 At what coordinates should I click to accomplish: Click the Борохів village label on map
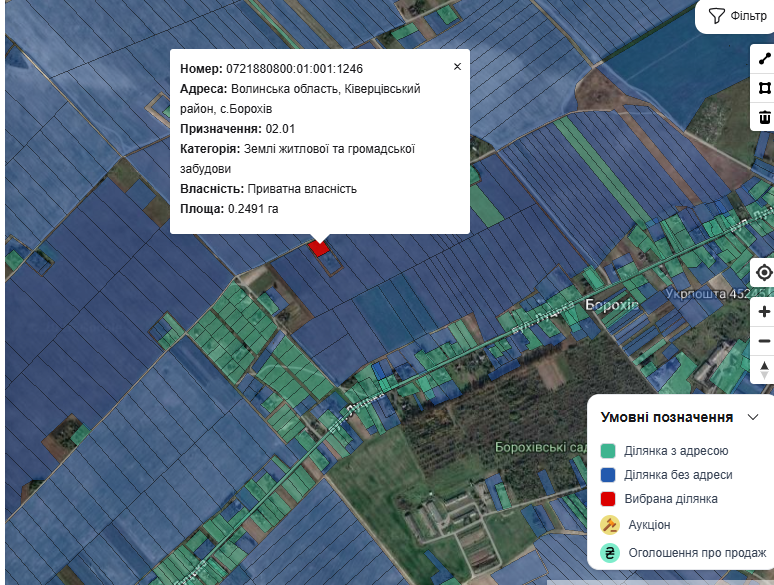click(x=611, y=304)
